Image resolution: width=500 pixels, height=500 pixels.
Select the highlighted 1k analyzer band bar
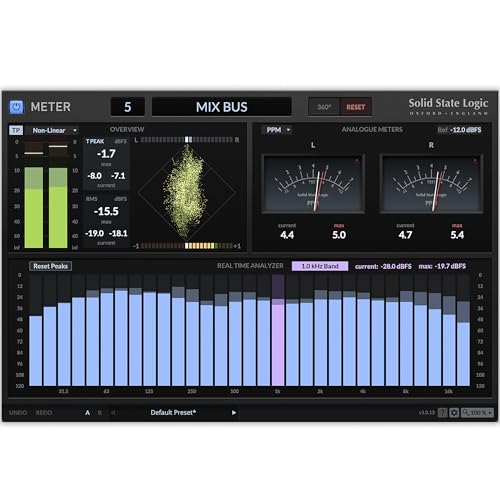278,330
